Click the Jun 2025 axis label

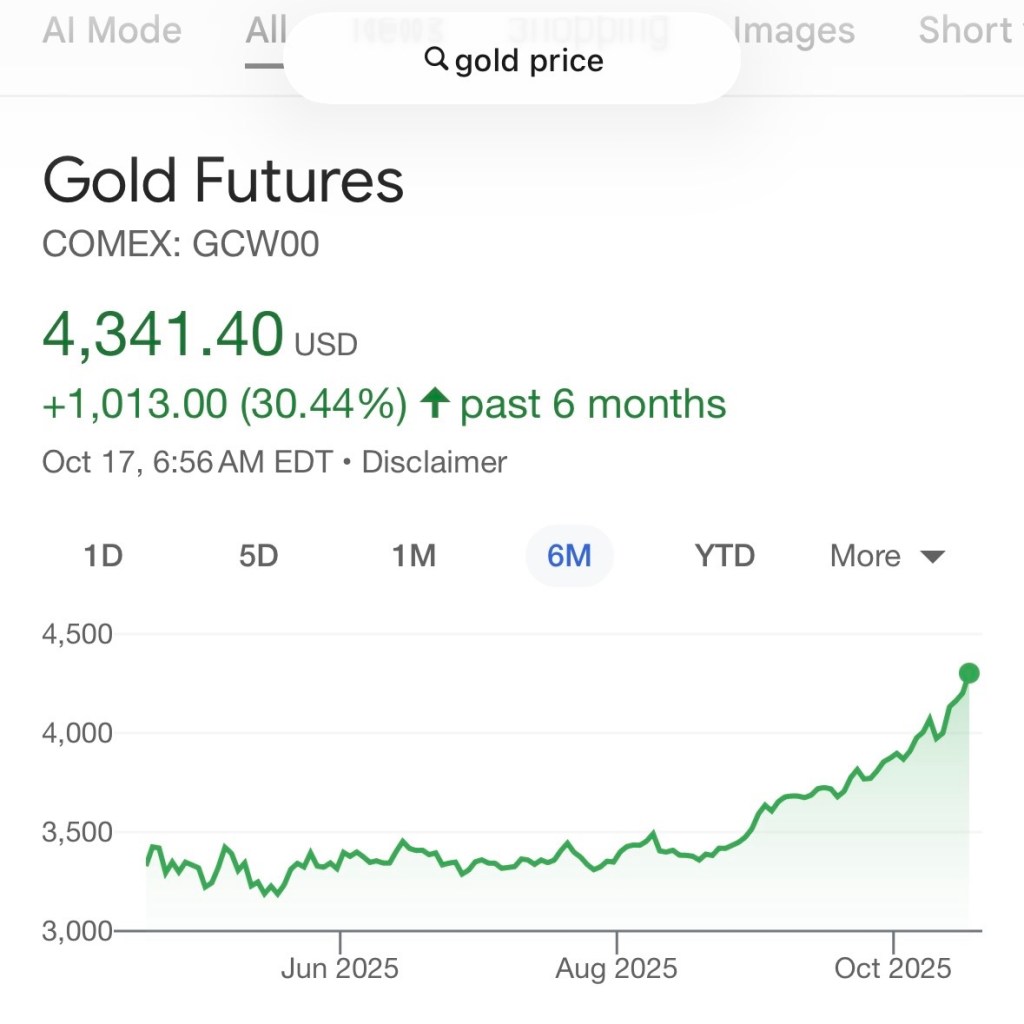click(x=340, y=968)
